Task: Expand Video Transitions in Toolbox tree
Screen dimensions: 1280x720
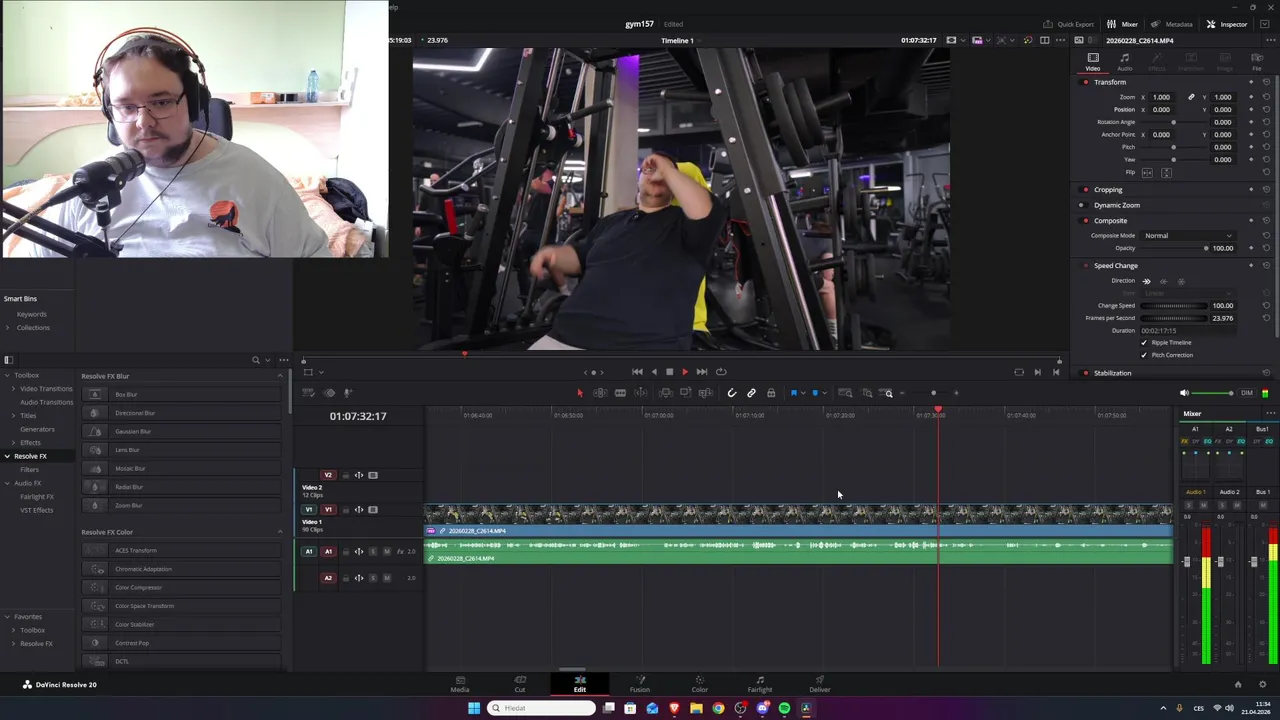Action: click(14, 388)
